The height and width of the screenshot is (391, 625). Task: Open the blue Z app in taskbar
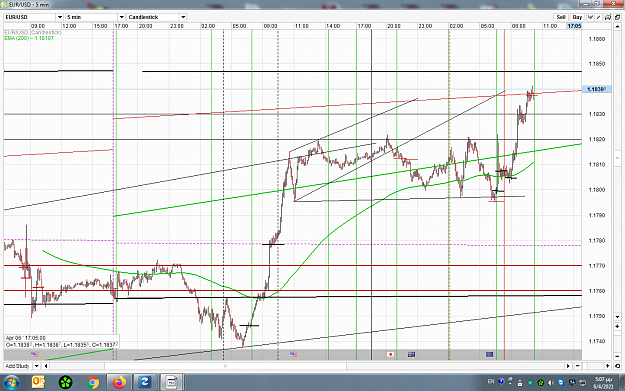point(144,383)
